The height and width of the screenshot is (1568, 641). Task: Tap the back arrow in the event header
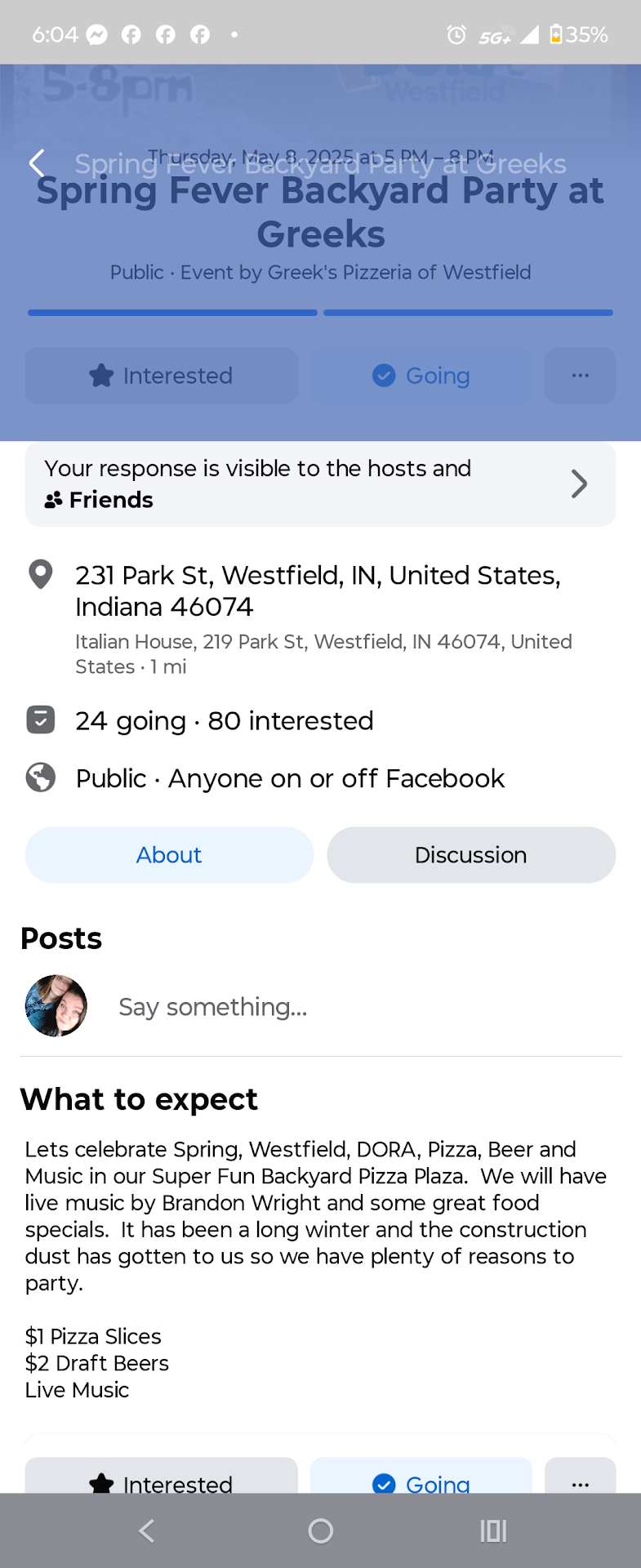coord(37,163)
